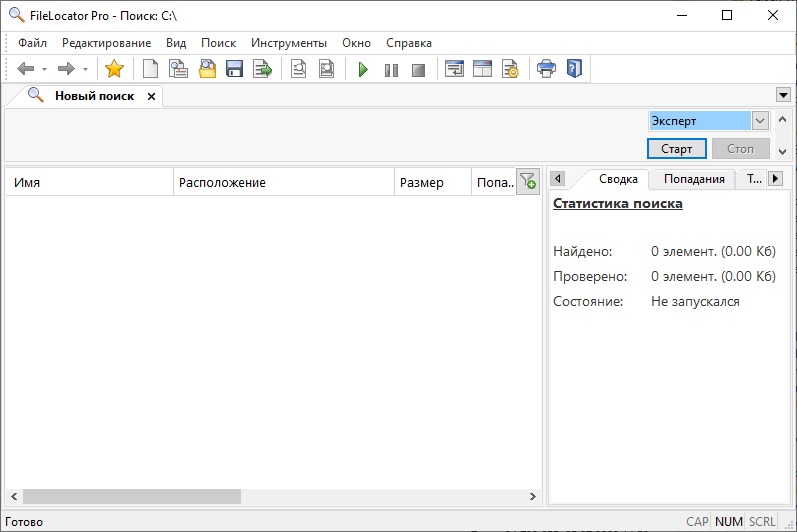Expand the Эксперт mode combo box

pyautogui.click(x=760, y=121)
